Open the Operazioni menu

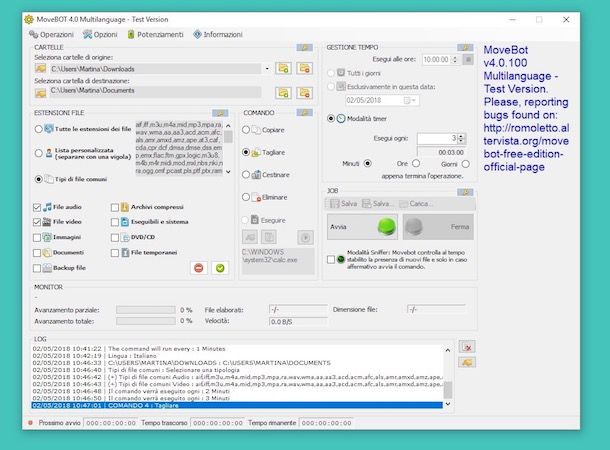click(51, 35)
